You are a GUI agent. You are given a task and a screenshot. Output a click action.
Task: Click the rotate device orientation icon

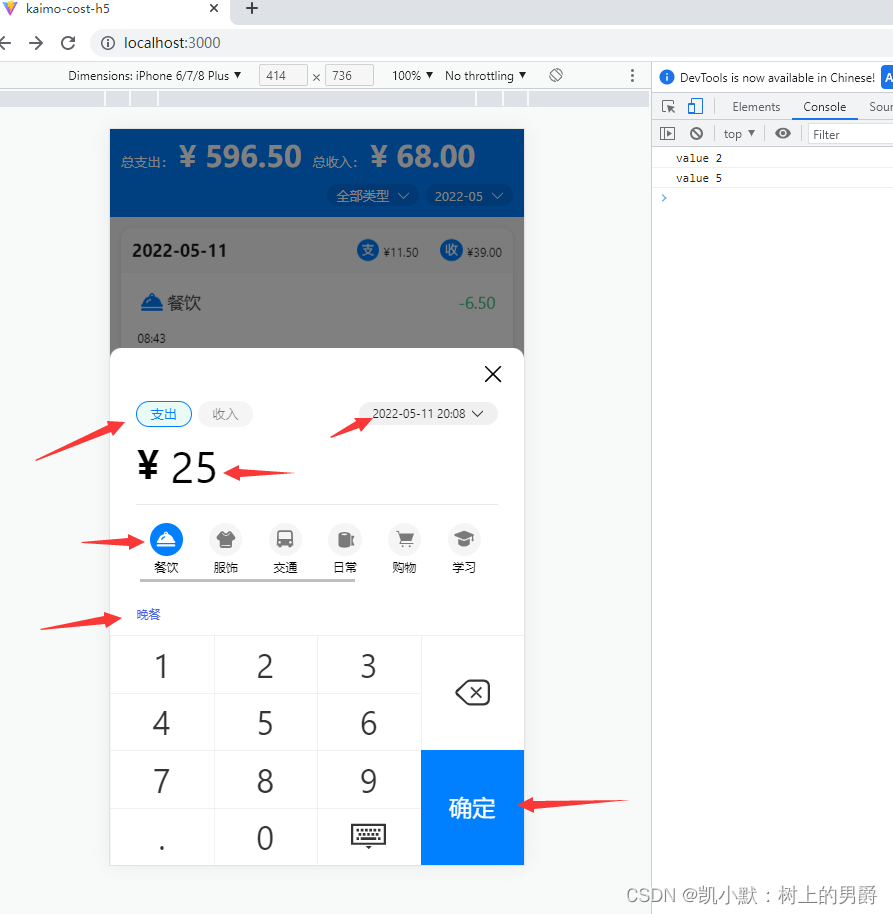(556, 75)
